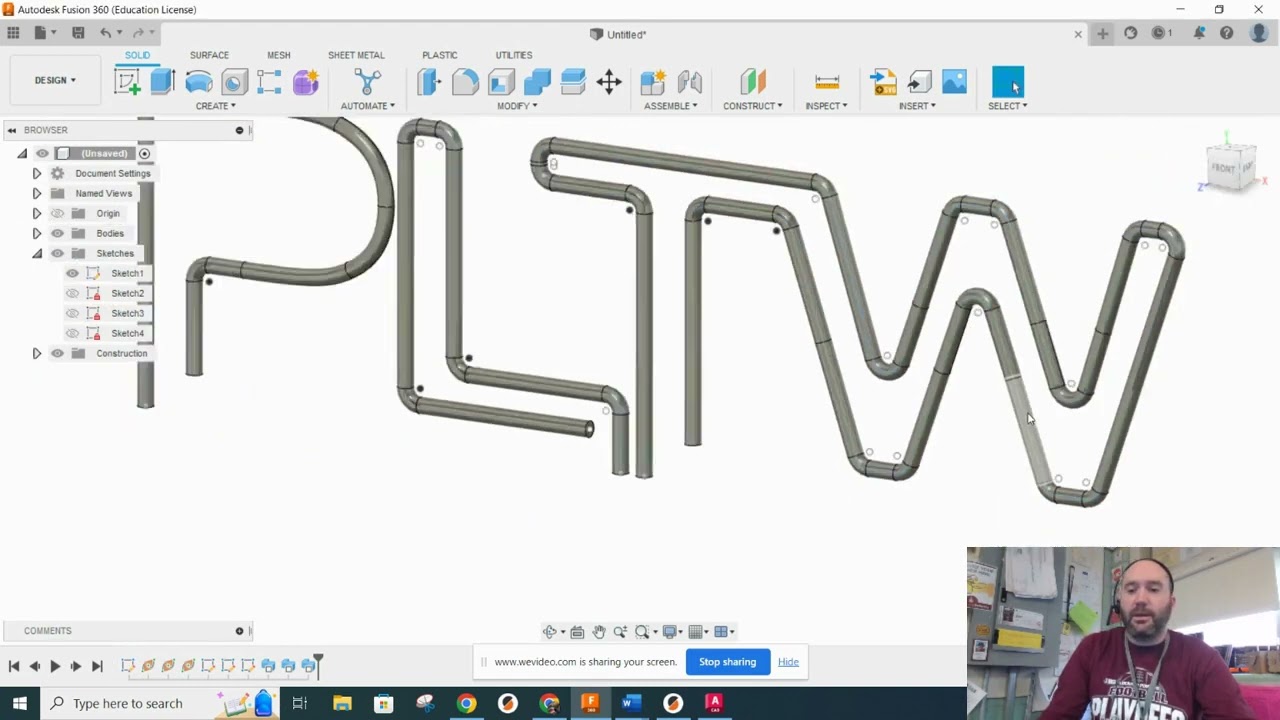Activate the Move/Copy tool
1280x720 pixels.
(609, 82)
